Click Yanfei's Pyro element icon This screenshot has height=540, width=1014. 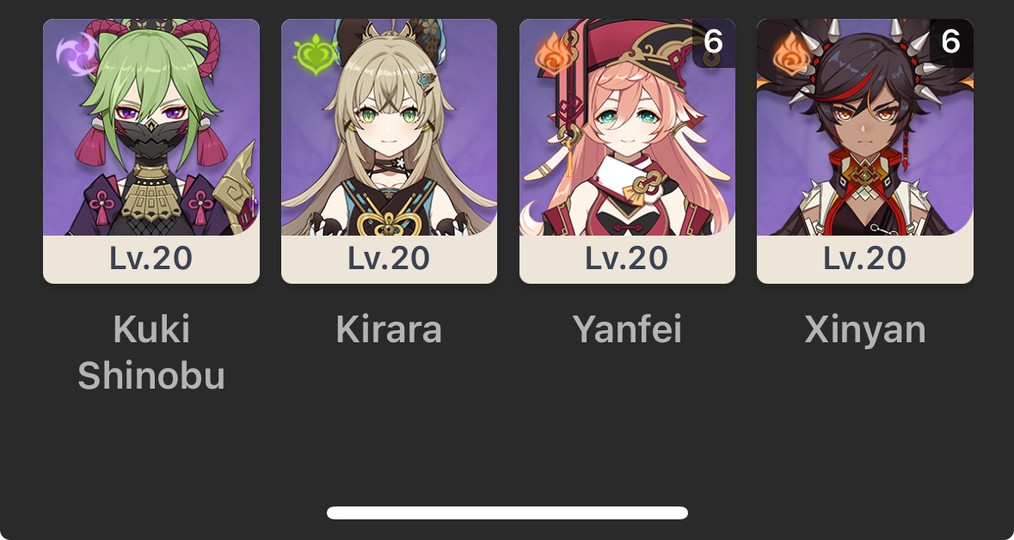pyautogui.click(x=554, y=53)
